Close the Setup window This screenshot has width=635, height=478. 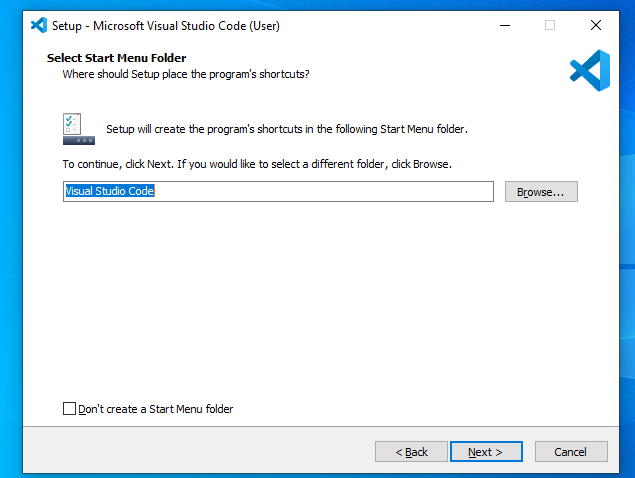pos(596,26)
